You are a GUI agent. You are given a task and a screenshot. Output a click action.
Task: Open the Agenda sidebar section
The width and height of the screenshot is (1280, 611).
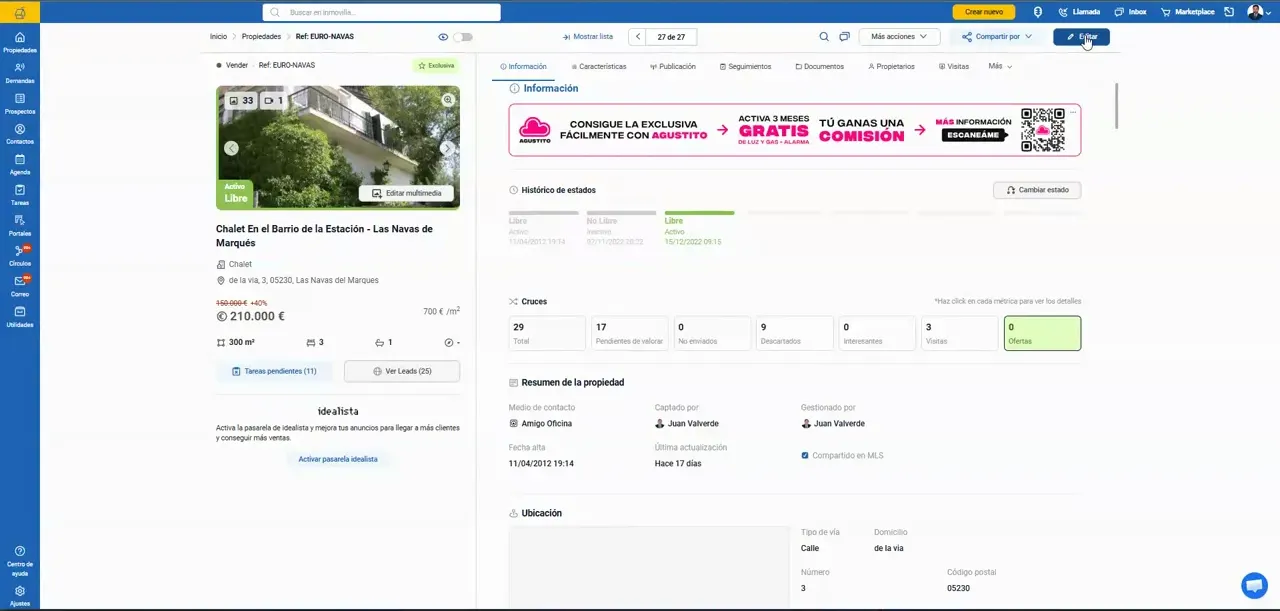20,164
